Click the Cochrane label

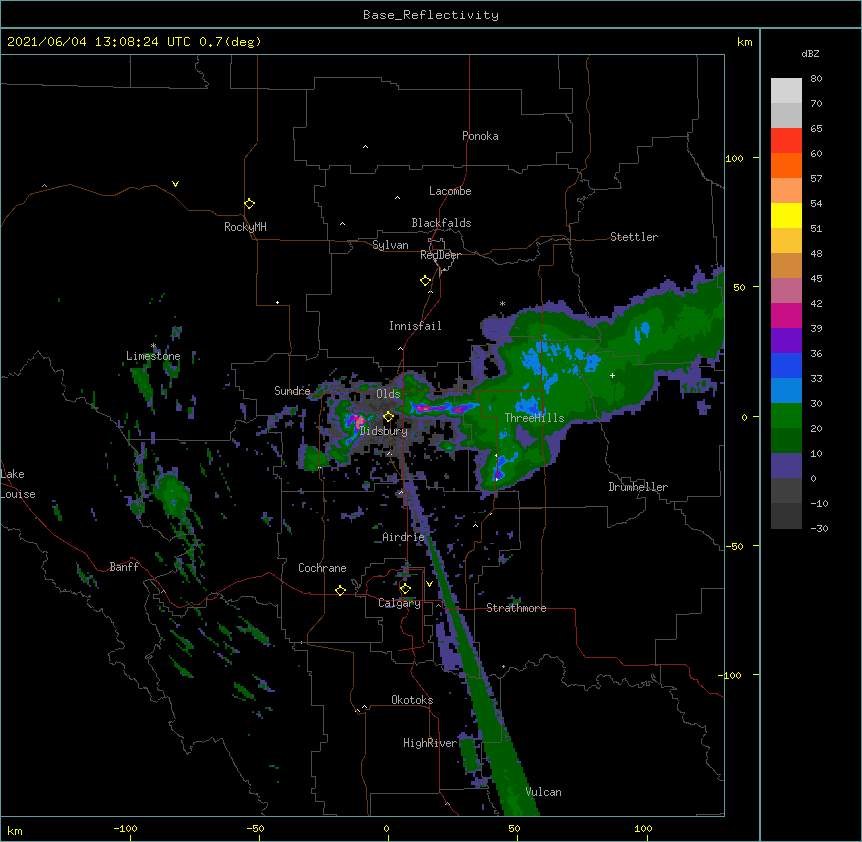tap(322, 568)
